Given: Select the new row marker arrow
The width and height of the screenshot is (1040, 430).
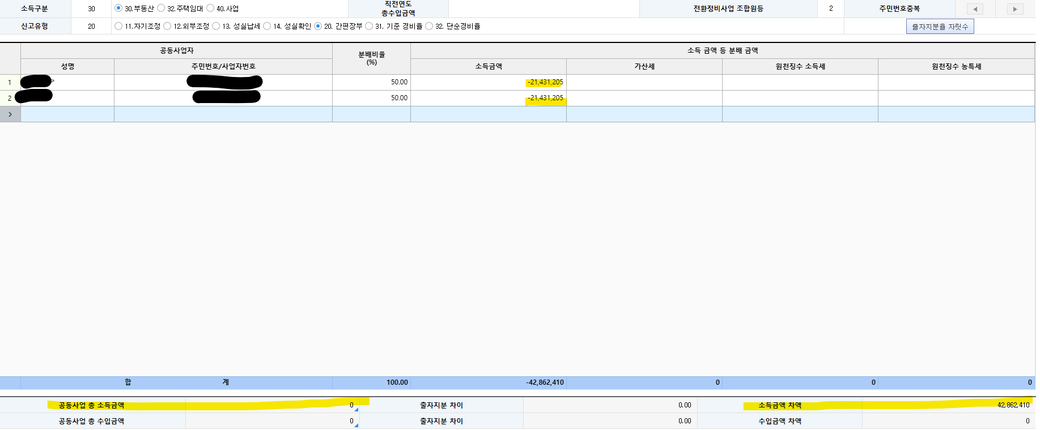Looking at the screenshot, I should 10,114.
